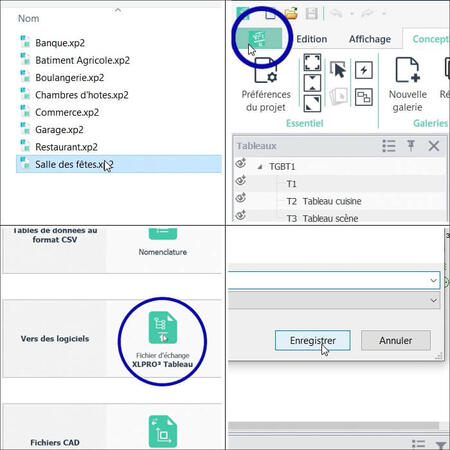Toggle visibility eye for T3 Tableau scène
This screenshot has height=450, width=450.
point(241,215)
